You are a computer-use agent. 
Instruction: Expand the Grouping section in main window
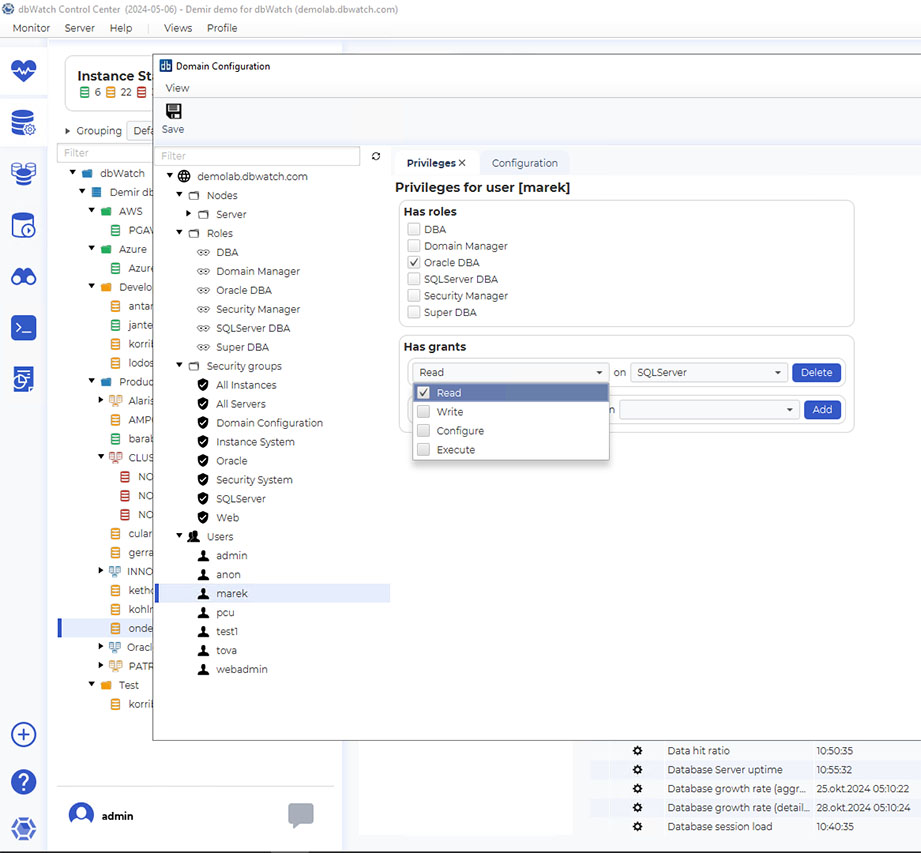[68, 130]
